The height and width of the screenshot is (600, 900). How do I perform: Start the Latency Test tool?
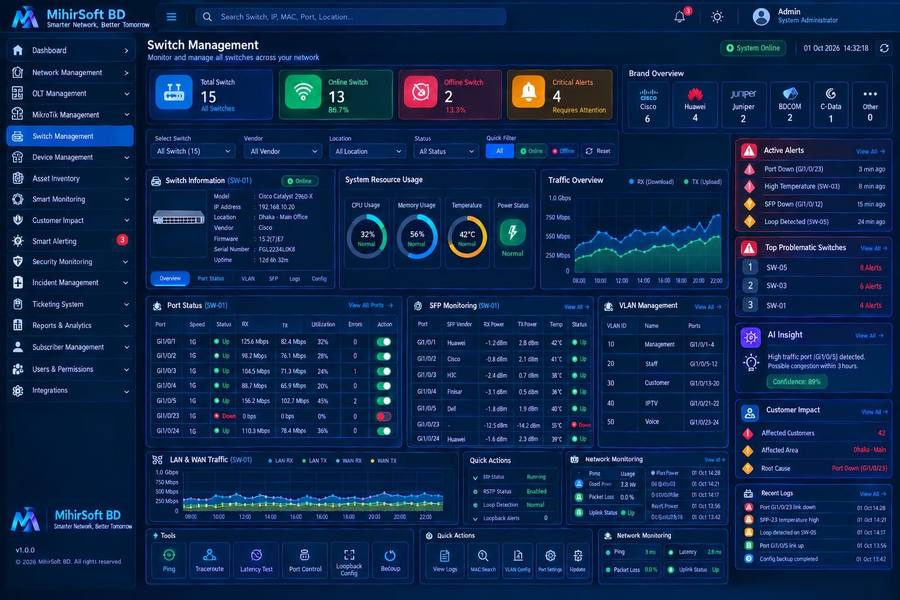click(256, 560)
